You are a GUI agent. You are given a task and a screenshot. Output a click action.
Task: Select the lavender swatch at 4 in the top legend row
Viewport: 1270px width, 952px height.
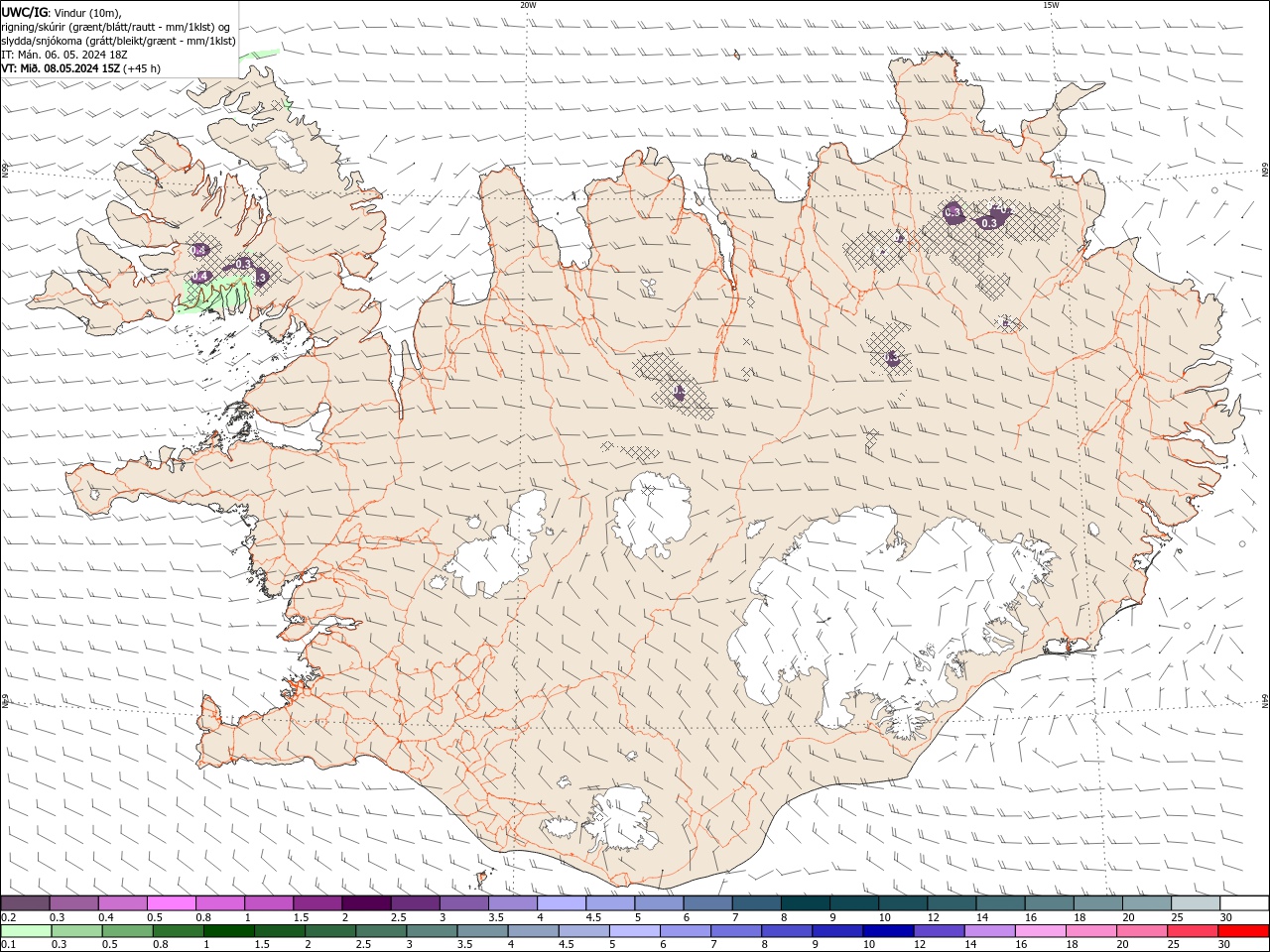[562, 903]
